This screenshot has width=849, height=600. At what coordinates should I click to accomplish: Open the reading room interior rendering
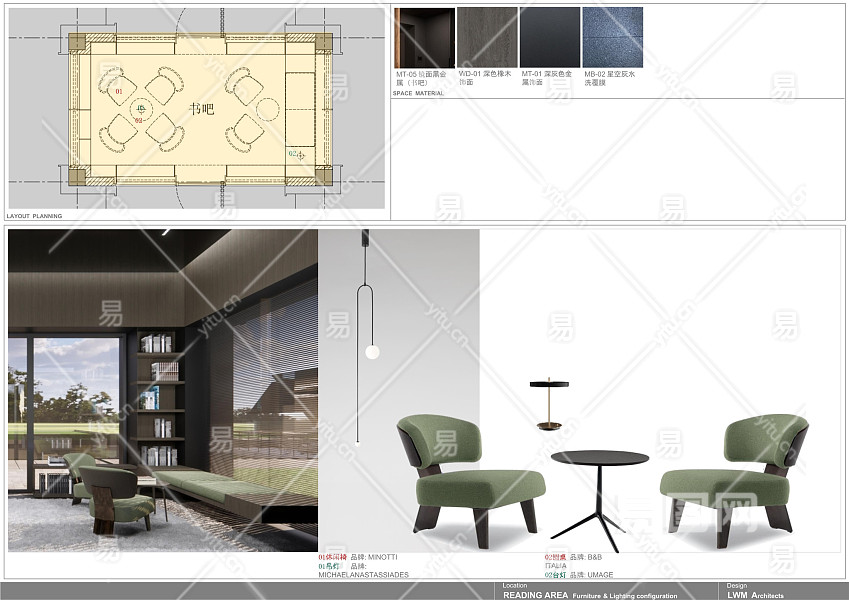click(x=163, y=390)
